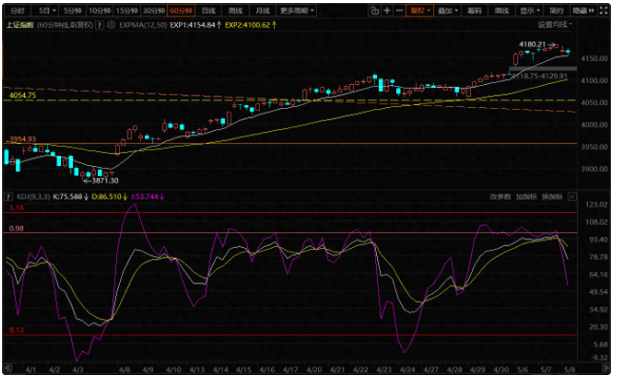Click the KDJ(9,3,3) indicator label
Viewport: 619px width, 379px height.
(x=33, y=197)
